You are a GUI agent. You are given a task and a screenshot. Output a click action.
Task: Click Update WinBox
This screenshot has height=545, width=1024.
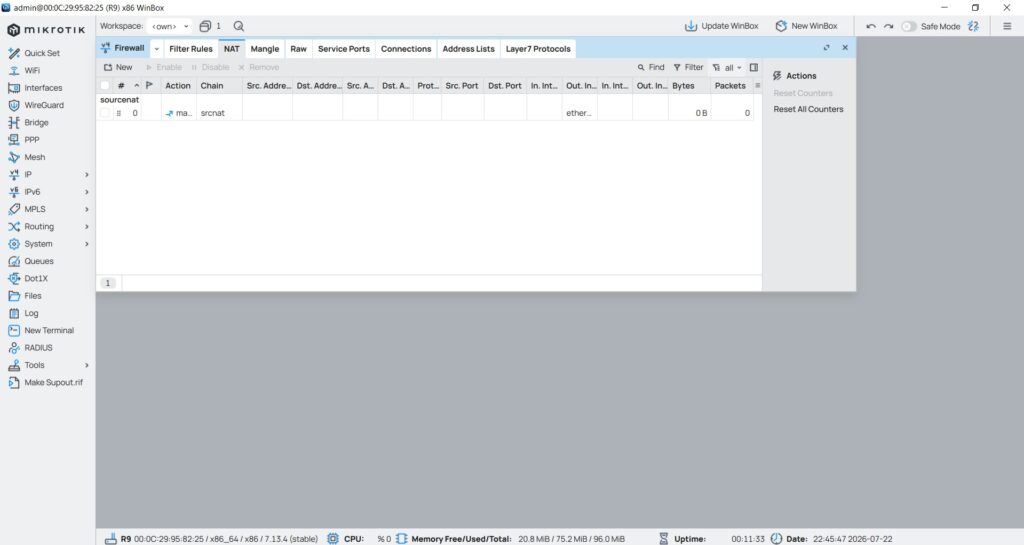pyautogui.click(x=722, y=26)
